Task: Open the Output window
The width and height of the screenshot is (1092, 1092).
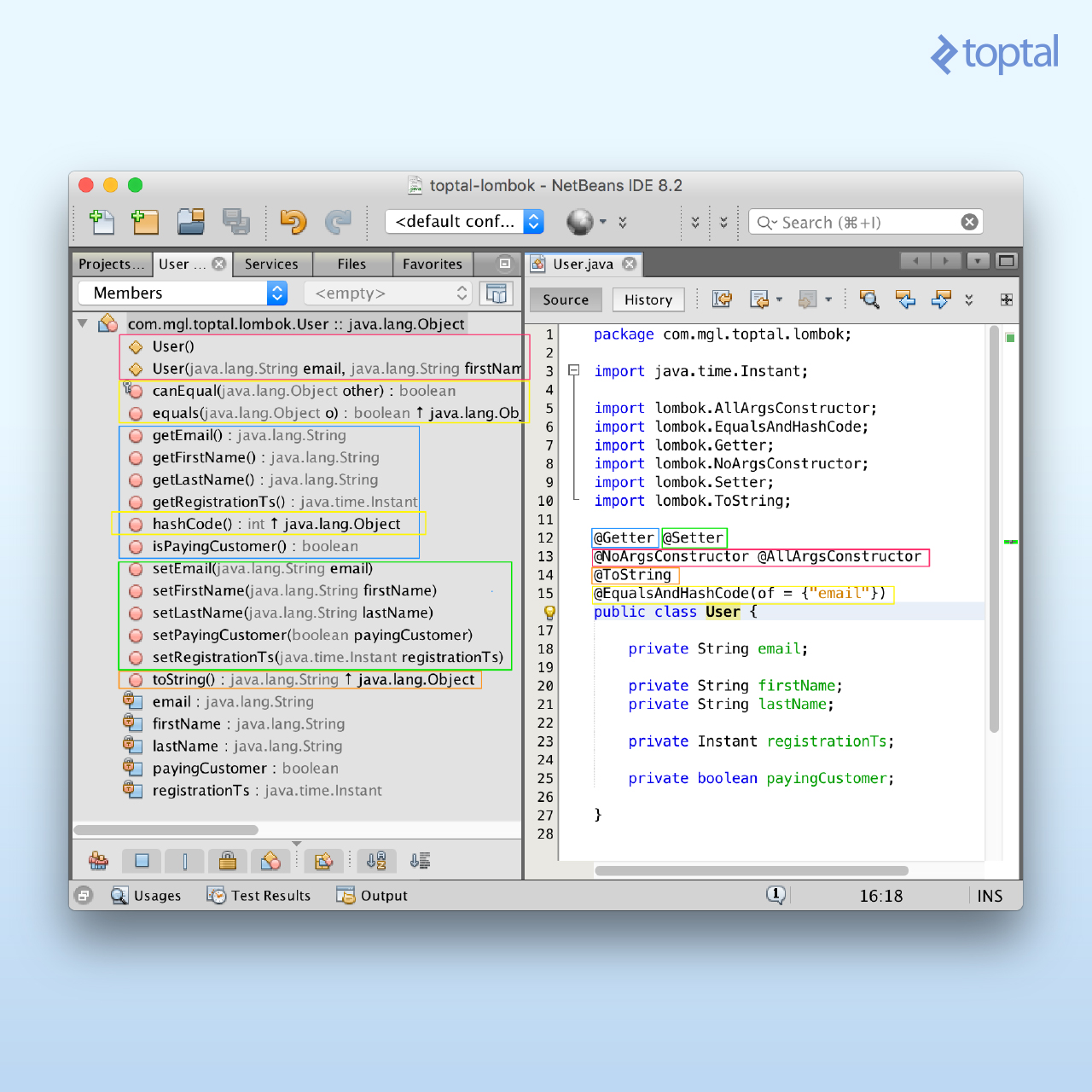Action: [372, 895]
